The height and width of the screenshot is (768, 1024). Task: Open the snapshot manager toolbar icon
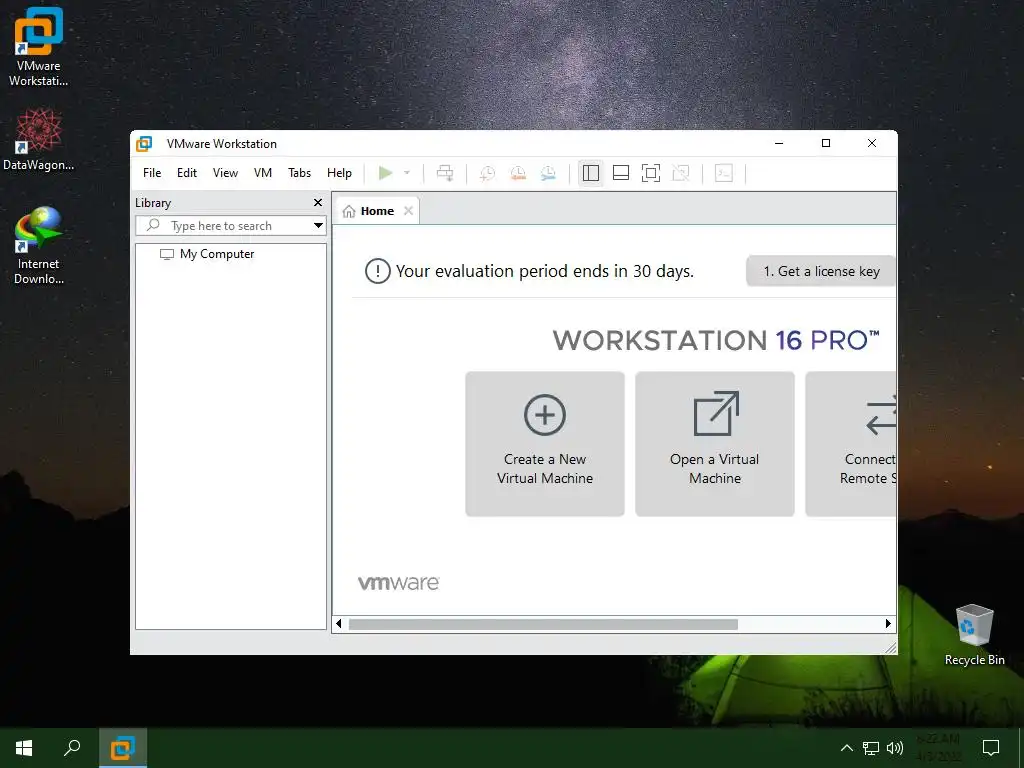pos(549,173)
